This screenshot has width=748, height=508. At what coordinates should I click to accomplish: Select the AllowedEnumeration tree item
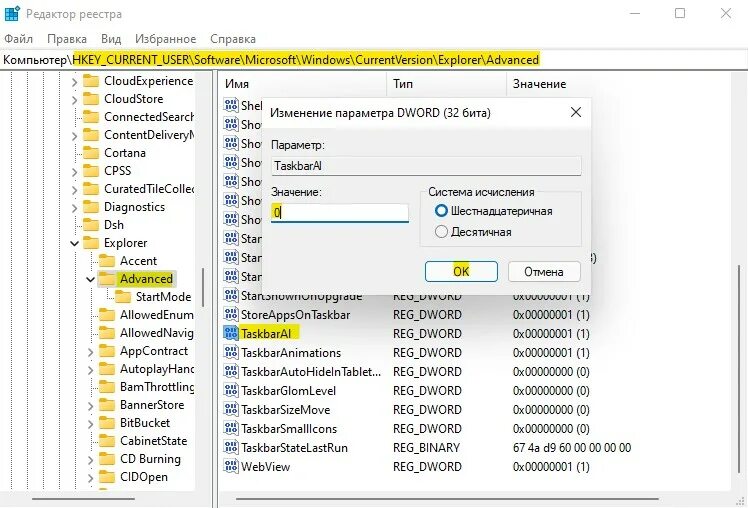[x=156, y=315]
